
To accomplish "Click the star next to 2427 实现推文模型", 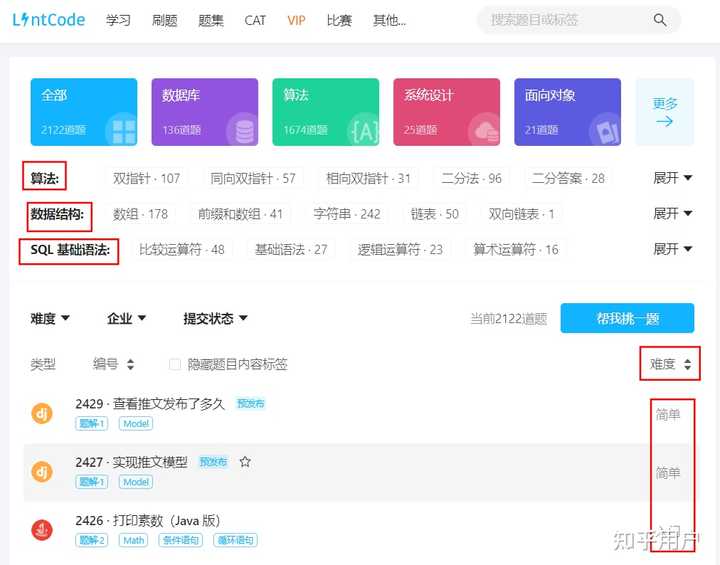I will coord(245,462).
